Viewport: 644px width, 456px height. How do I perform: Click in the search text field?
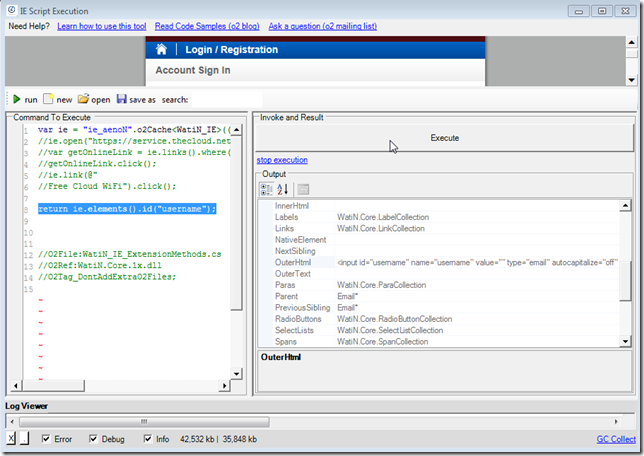pos(226,100)
